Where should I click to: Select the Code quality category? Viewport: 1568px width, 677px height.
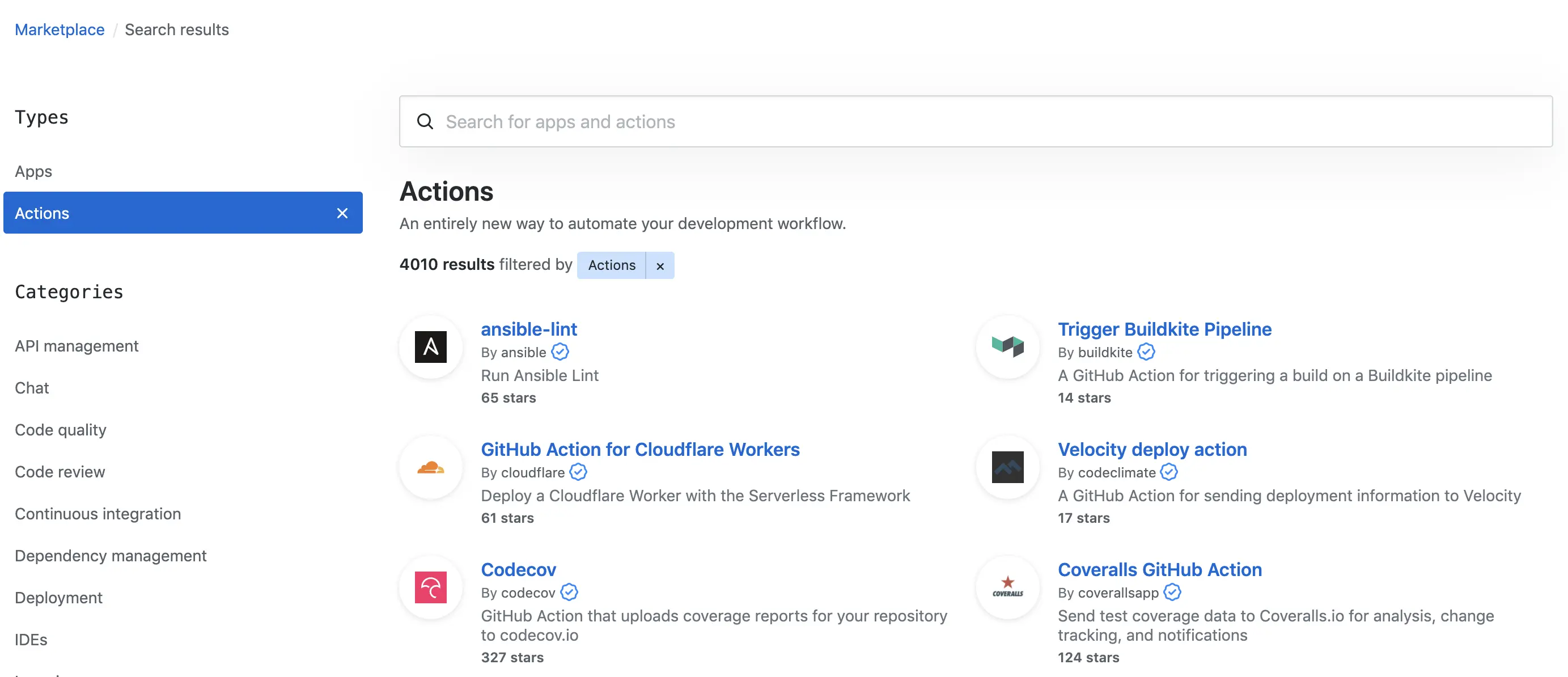pos(60,430)
